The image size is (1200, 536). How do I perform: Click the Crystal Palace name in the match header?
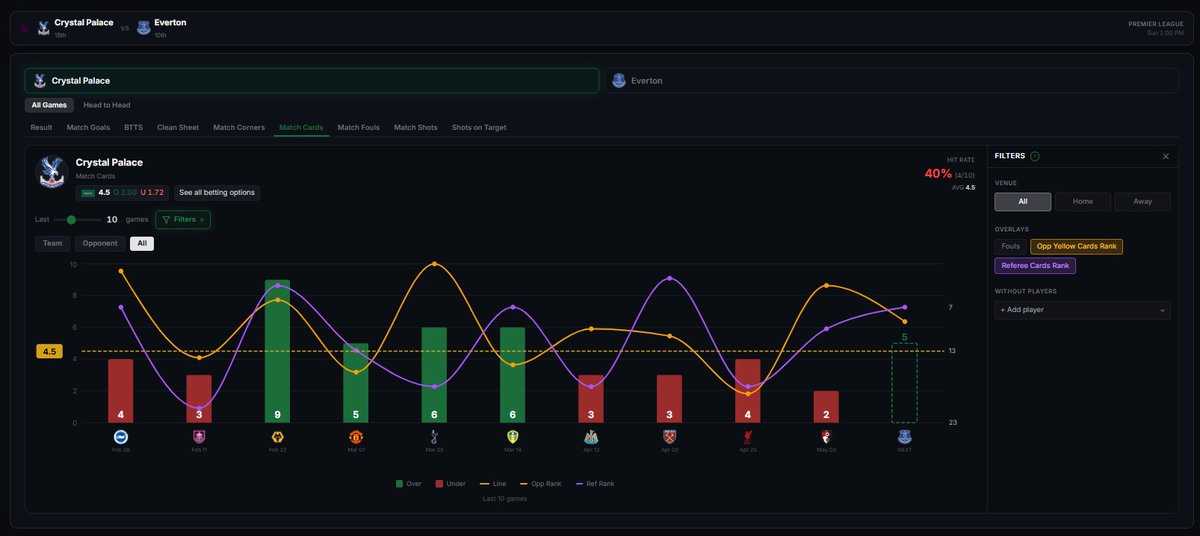coord(84,22)
